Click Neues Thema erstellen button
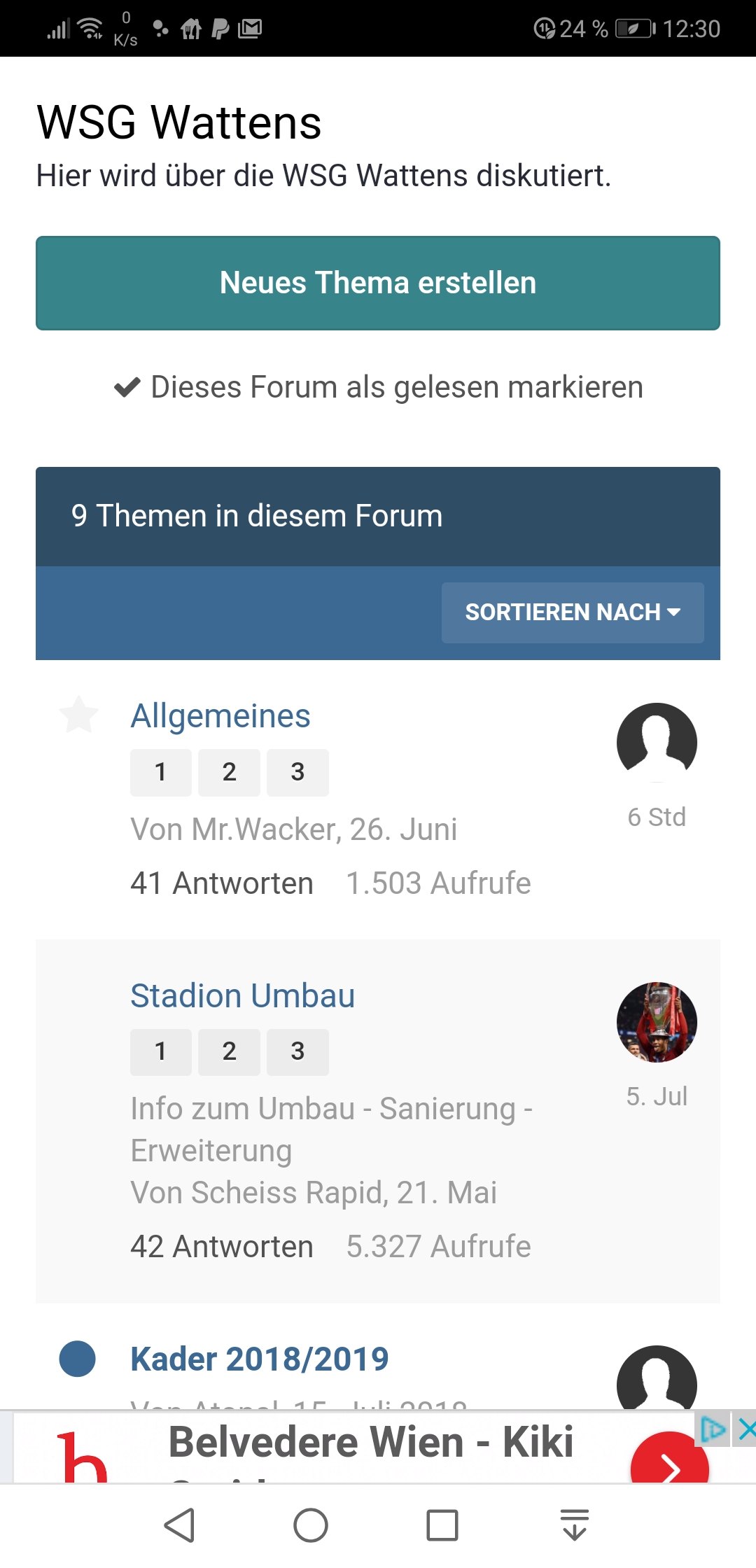 [378, 283]
